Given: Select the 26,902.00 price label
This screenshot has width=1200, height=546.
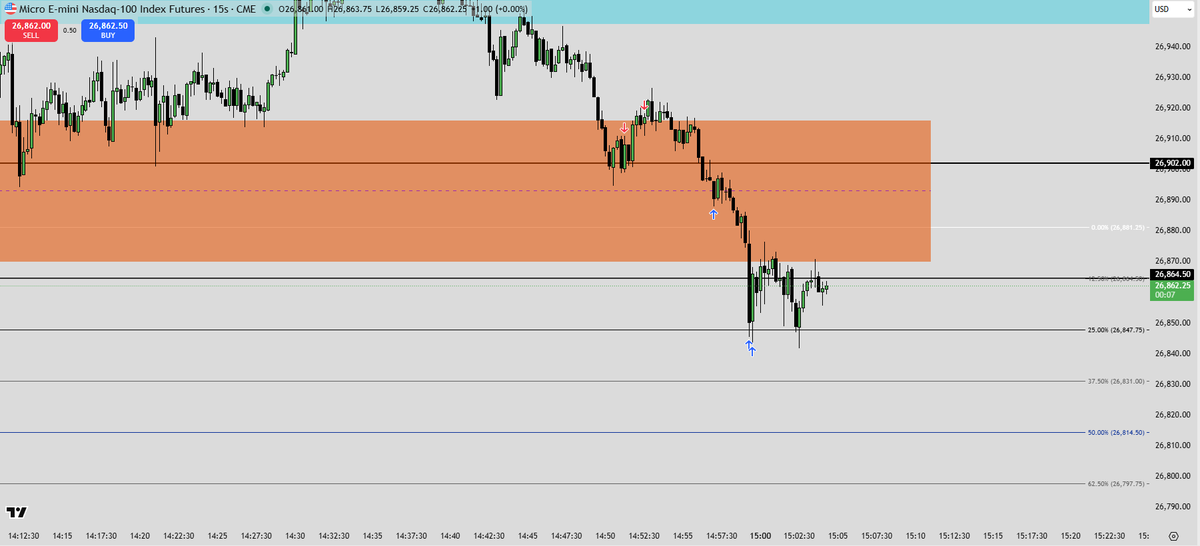Looking at the screenshot, I should [1172, 162].
